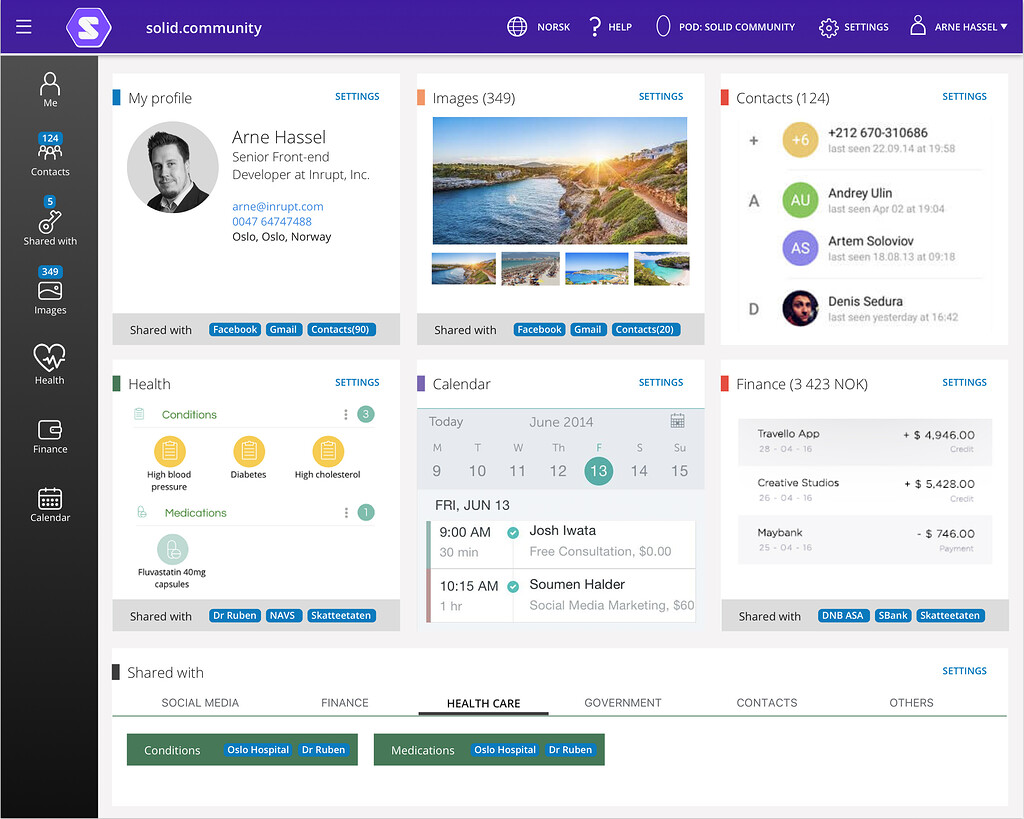The height and width of the screenshot is (819, 1024).
Task: Click the date picker icon in Calendar widget
Action: click(678, 421)
